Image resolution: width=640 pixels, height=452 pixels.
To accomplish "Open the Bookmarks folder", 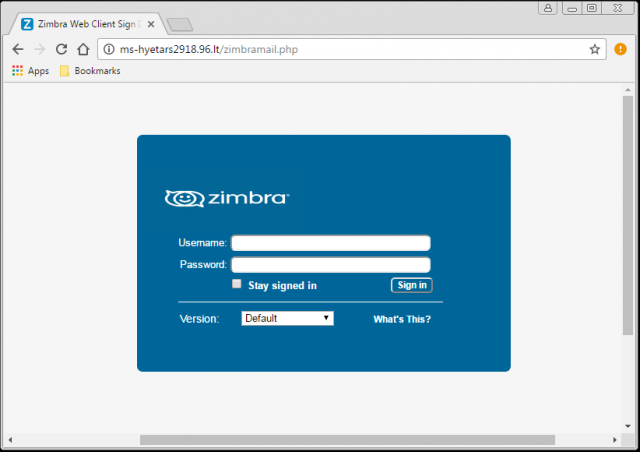I will 90,71.
